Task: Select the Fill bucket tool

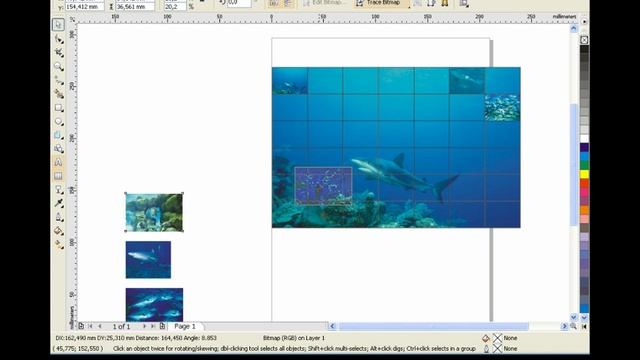Action: pyautogui.click(x=58, y=231)
